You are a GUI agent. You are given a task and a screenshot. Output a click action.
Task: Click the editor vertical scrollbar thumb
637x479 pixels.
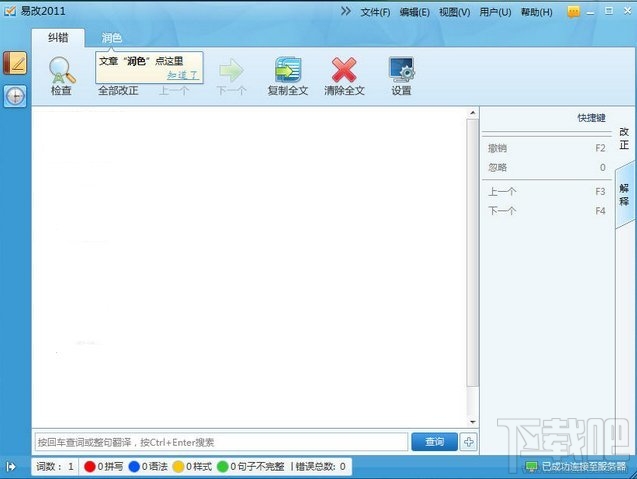click(472, 252)
